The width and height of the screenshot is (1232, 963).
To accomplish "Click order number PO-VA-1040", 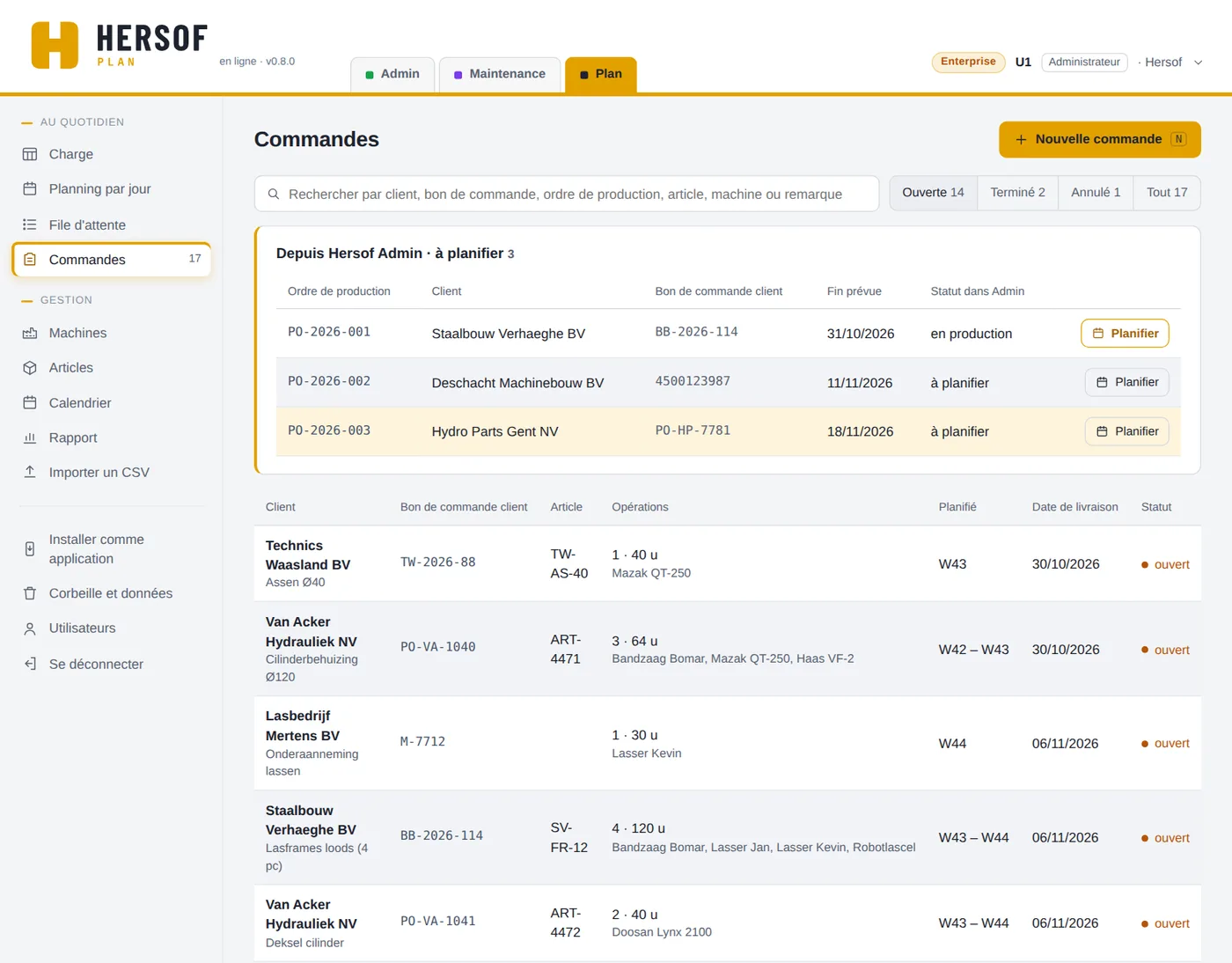I will click(437, 647).
